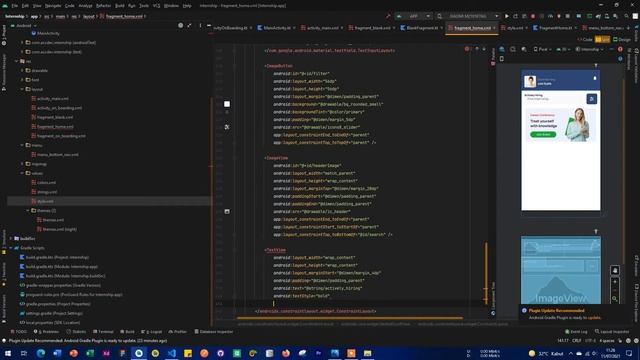Click the update link in the plugin notification
Image resolution: width=640 pixels, height=360 pixels.
(594, 318)
